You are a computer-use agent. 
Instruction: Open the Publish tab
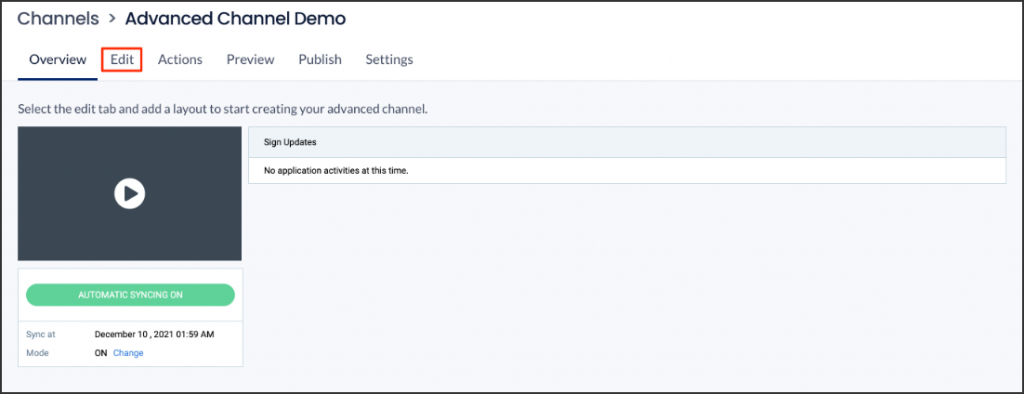(320, 59)
